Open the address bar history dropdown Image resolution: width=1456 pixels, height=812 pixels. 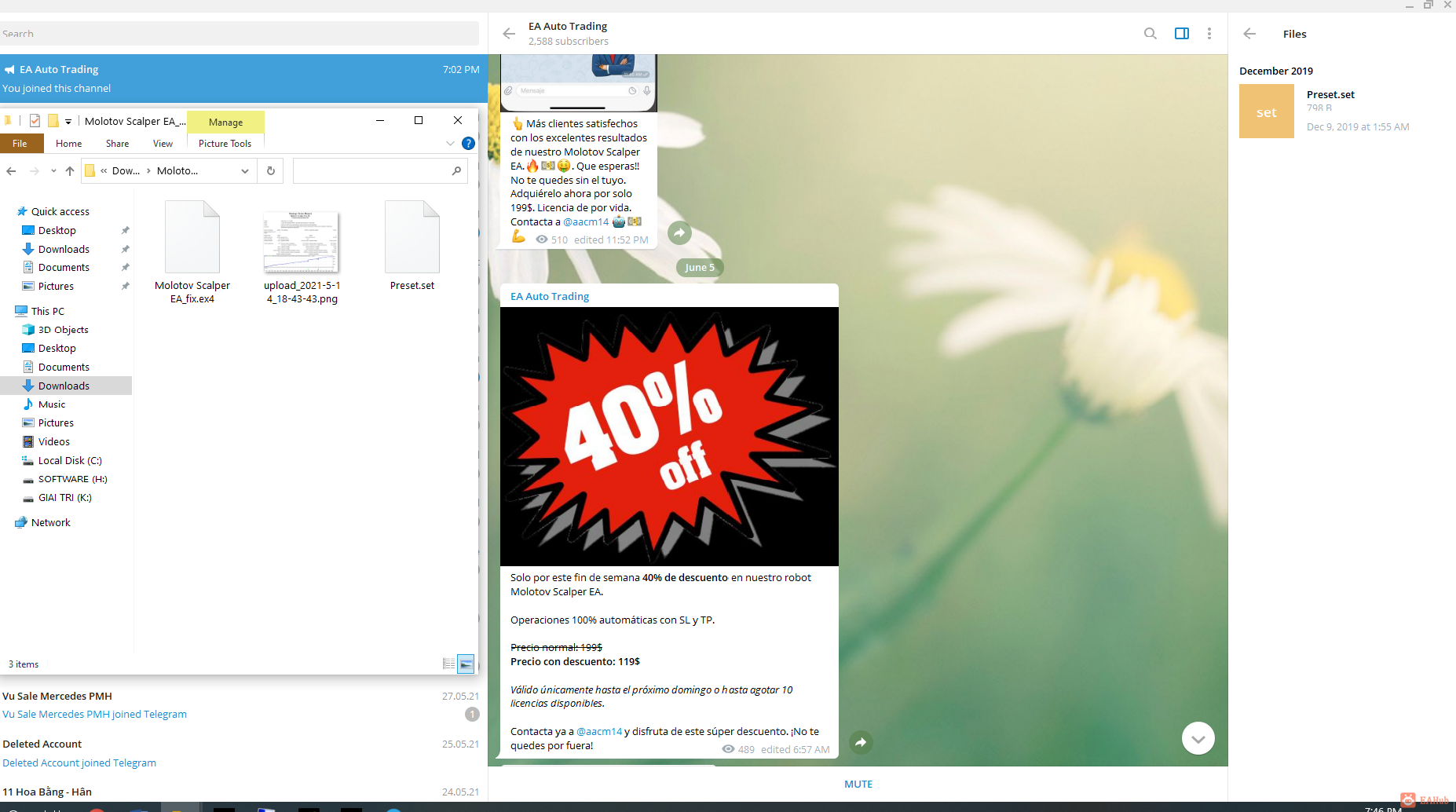click(245, 171)
